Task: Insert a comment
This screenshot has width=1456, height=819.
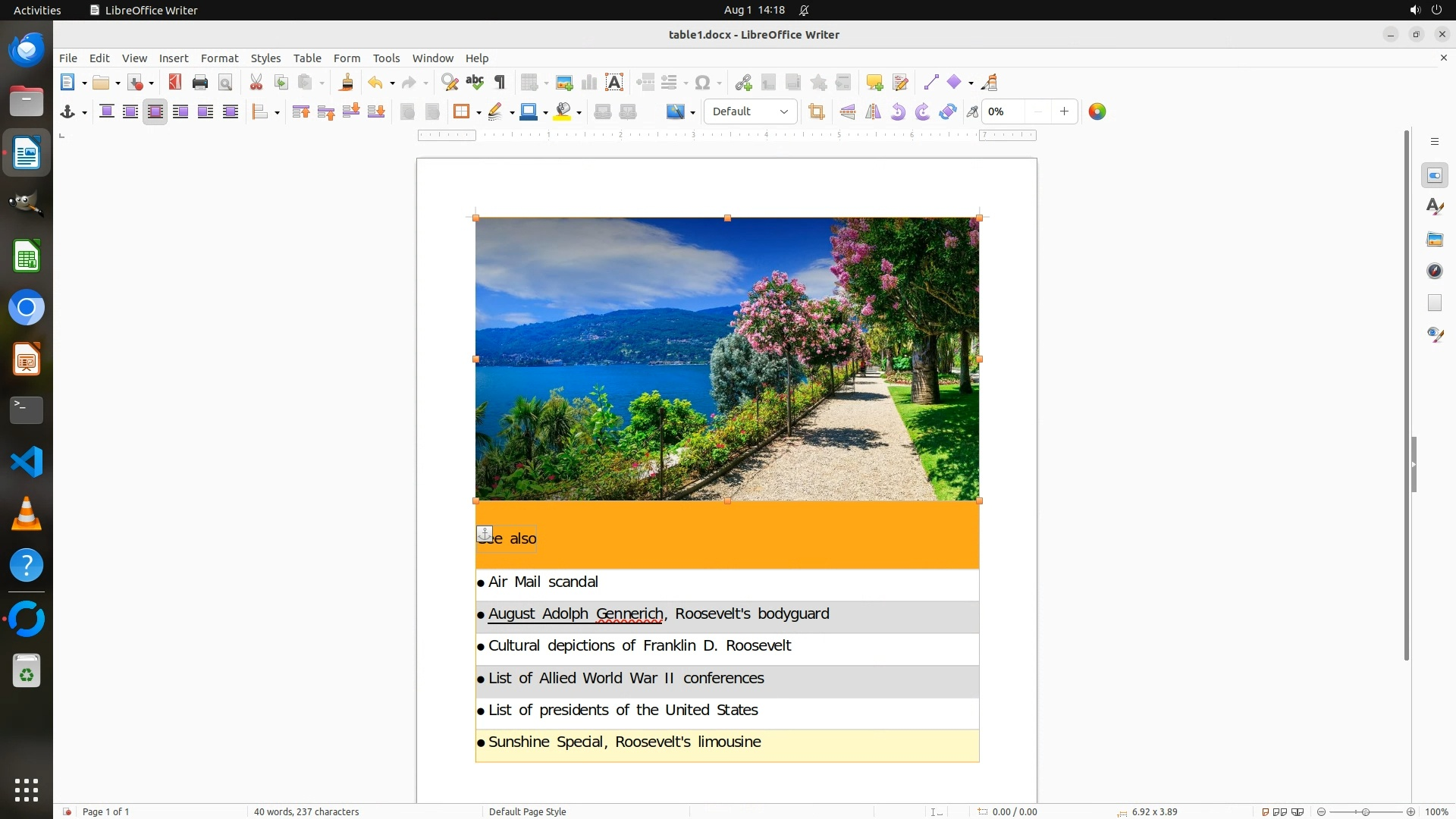Action: click(874, 83)
